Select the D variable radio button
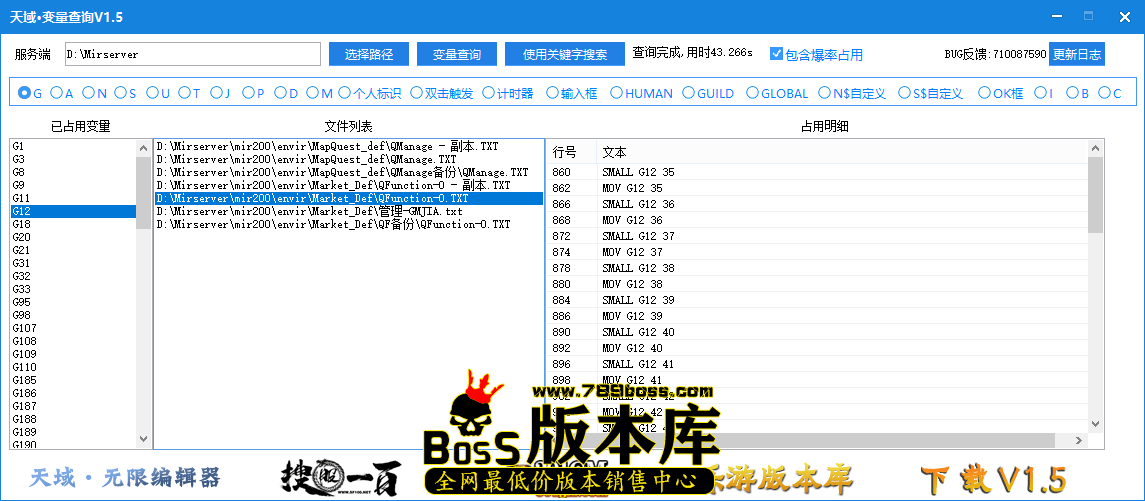The height and width of the screenshot is (501, 1145). (x=286, y=93)
